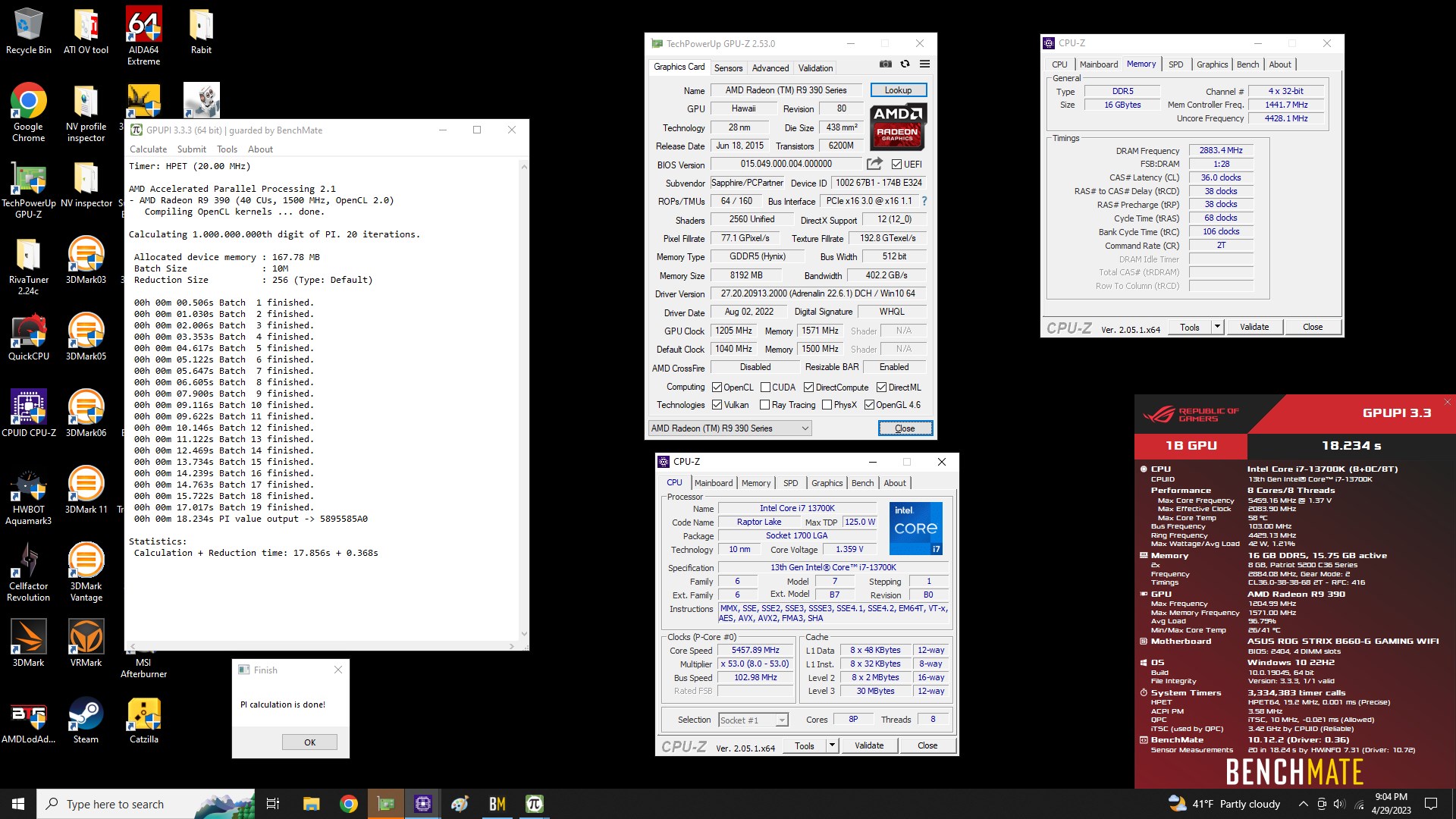Launch 3DMark06 desktop shortcut

(86, 414)
